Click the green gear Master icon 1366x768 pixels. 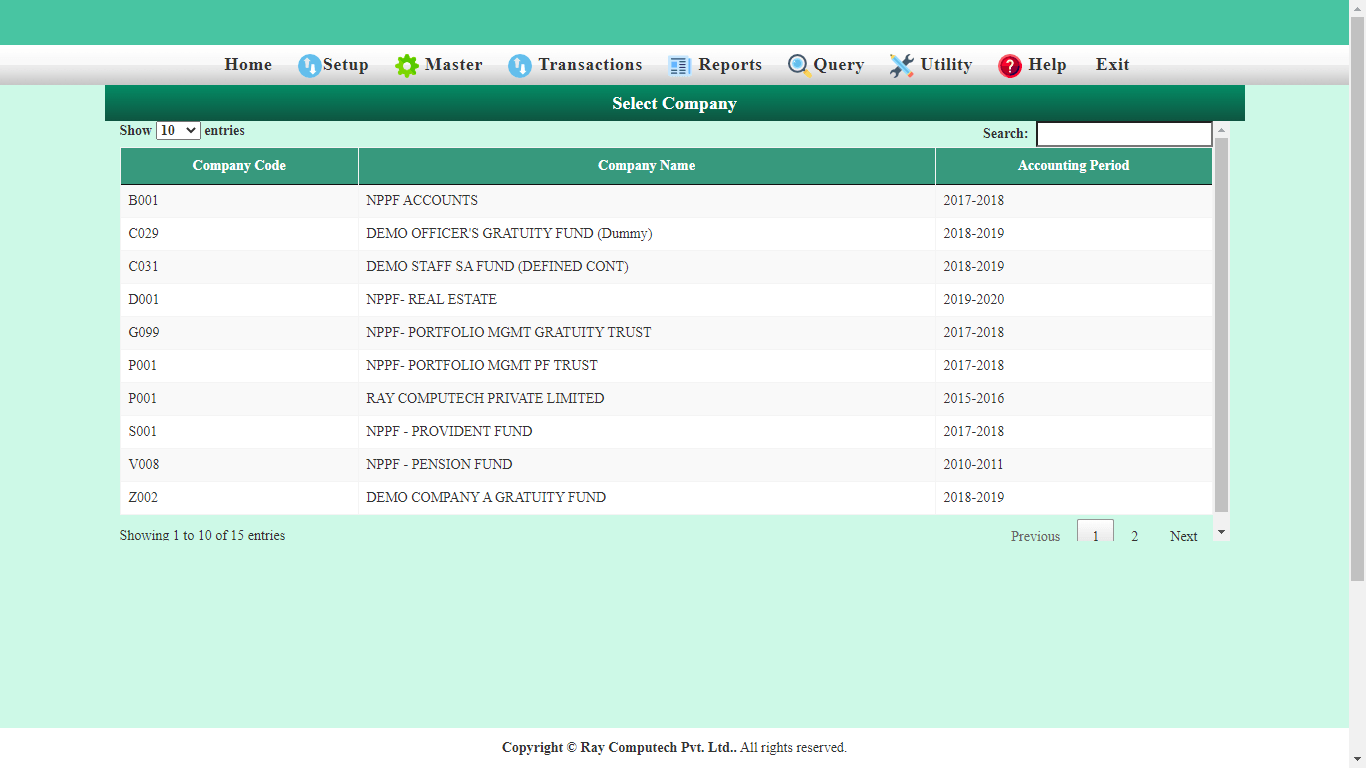(x=407, y=66)
